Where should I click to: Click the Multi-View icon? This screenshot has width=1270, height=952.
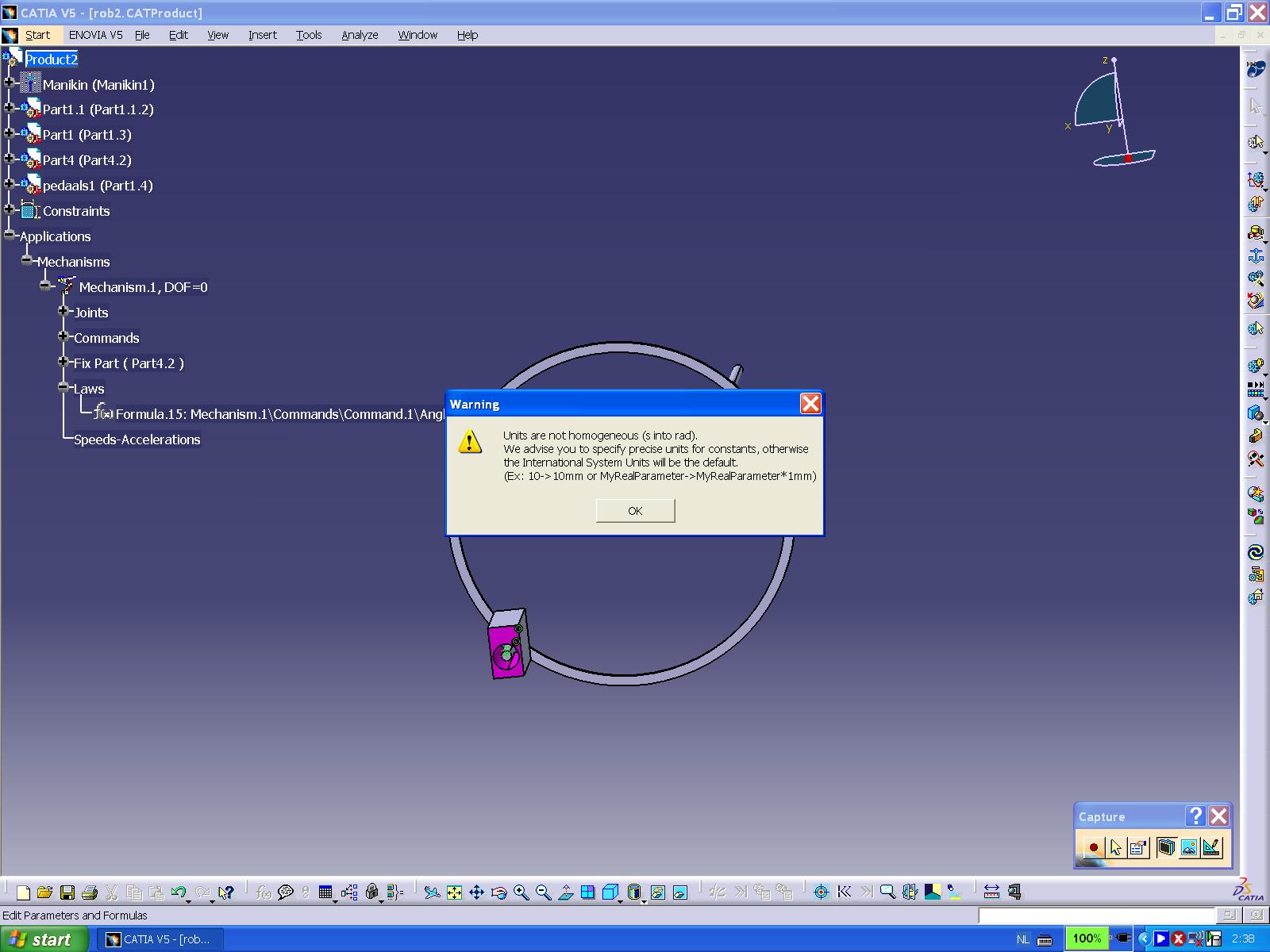[x=587, y=892]
